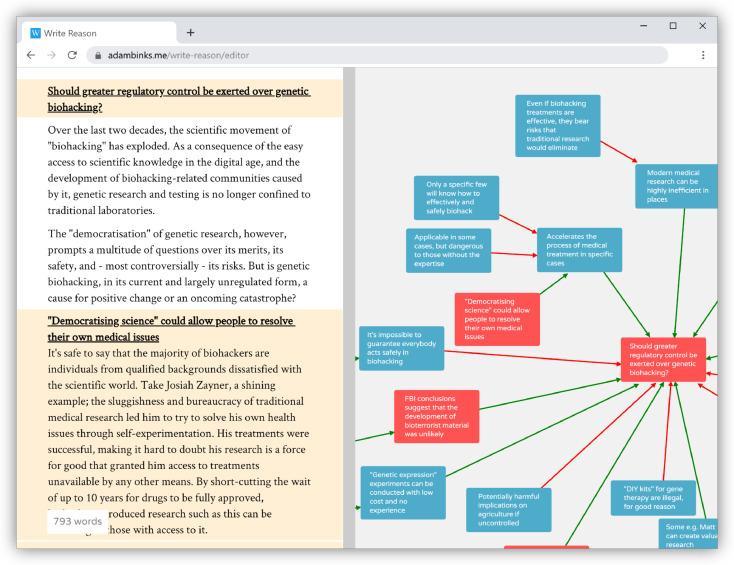Open a new tab with plus button

[x=191, y=31]
